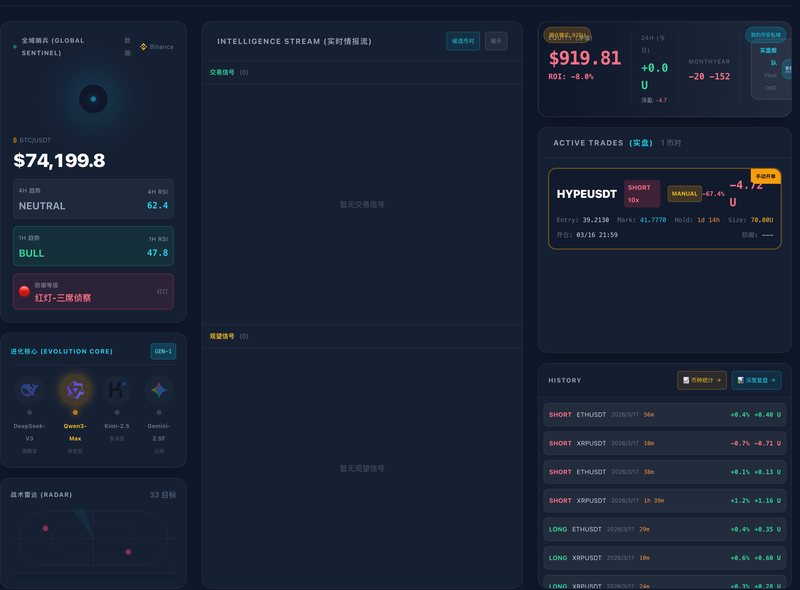This screenshot has height=590, width=800.
Task: Click the 33 目标 radar count
Action: 163,495
